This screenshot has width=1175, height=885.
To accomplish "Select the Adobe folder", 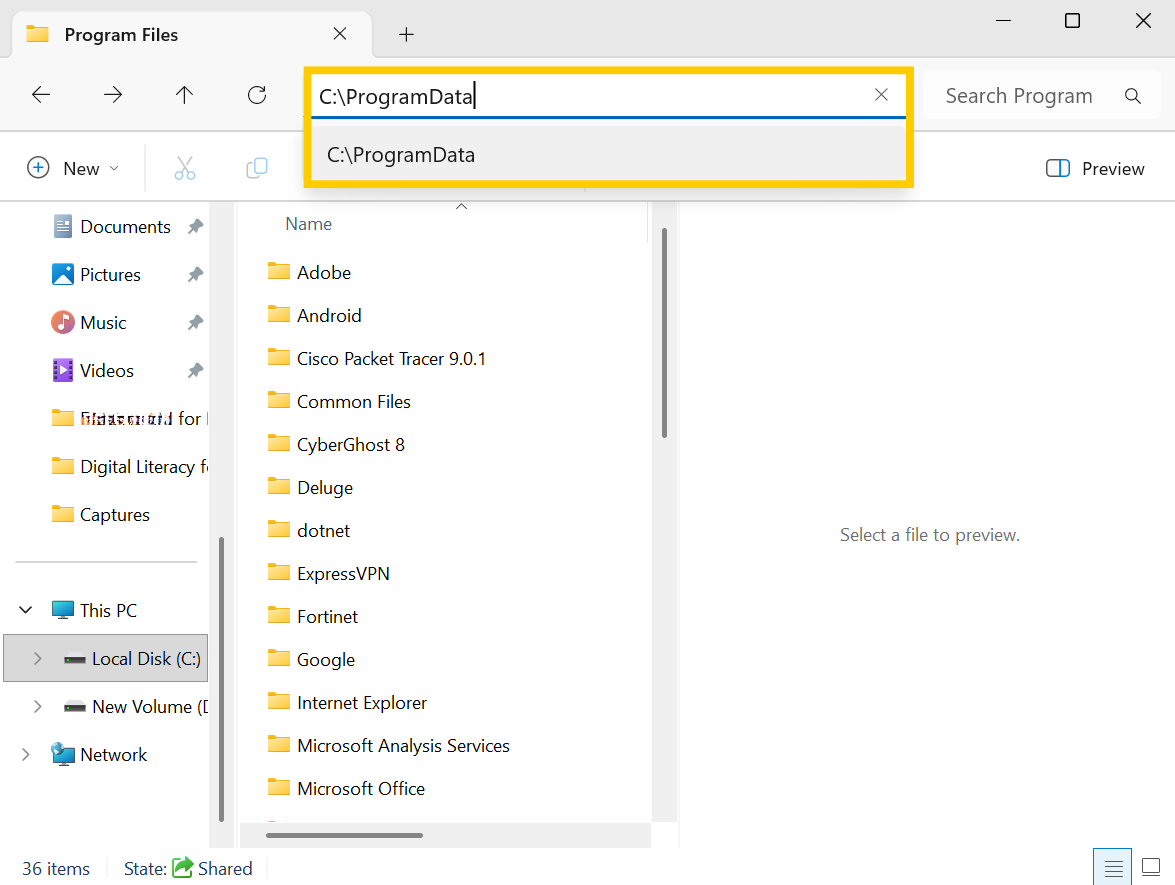I will (309, 272).
